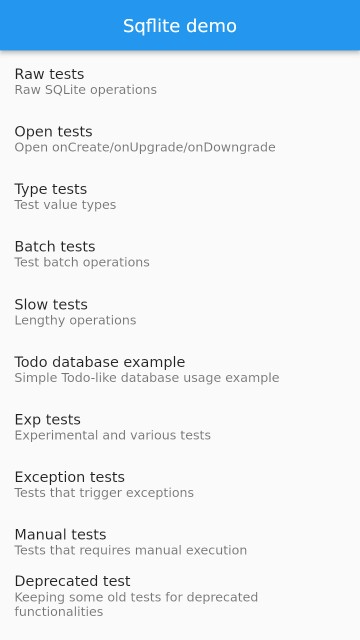Click 'Simple Todo-like database usage example' text
Screen dimensions: 360x640
(147, 378)
